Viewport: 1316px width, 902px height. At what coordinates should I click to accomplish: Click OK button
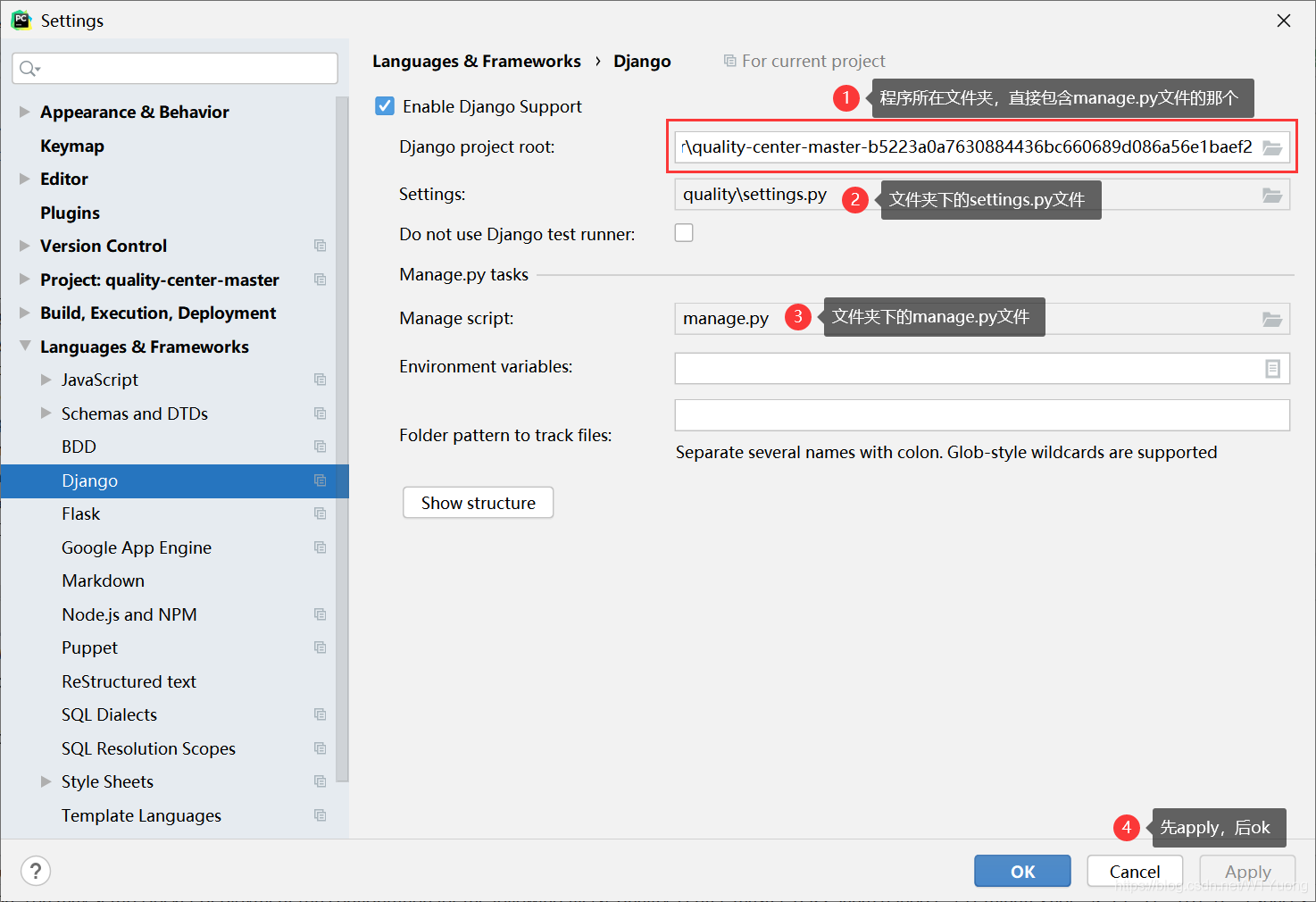pos(1022,871)
